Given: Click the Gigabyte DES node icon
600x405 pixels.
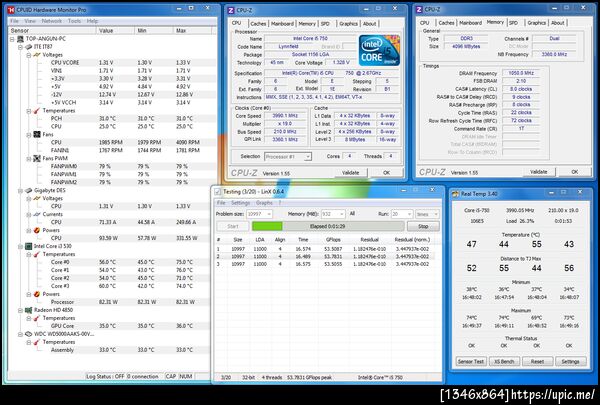Looking at the screenshot, I should pyautogui.click(x=29, y=190).
